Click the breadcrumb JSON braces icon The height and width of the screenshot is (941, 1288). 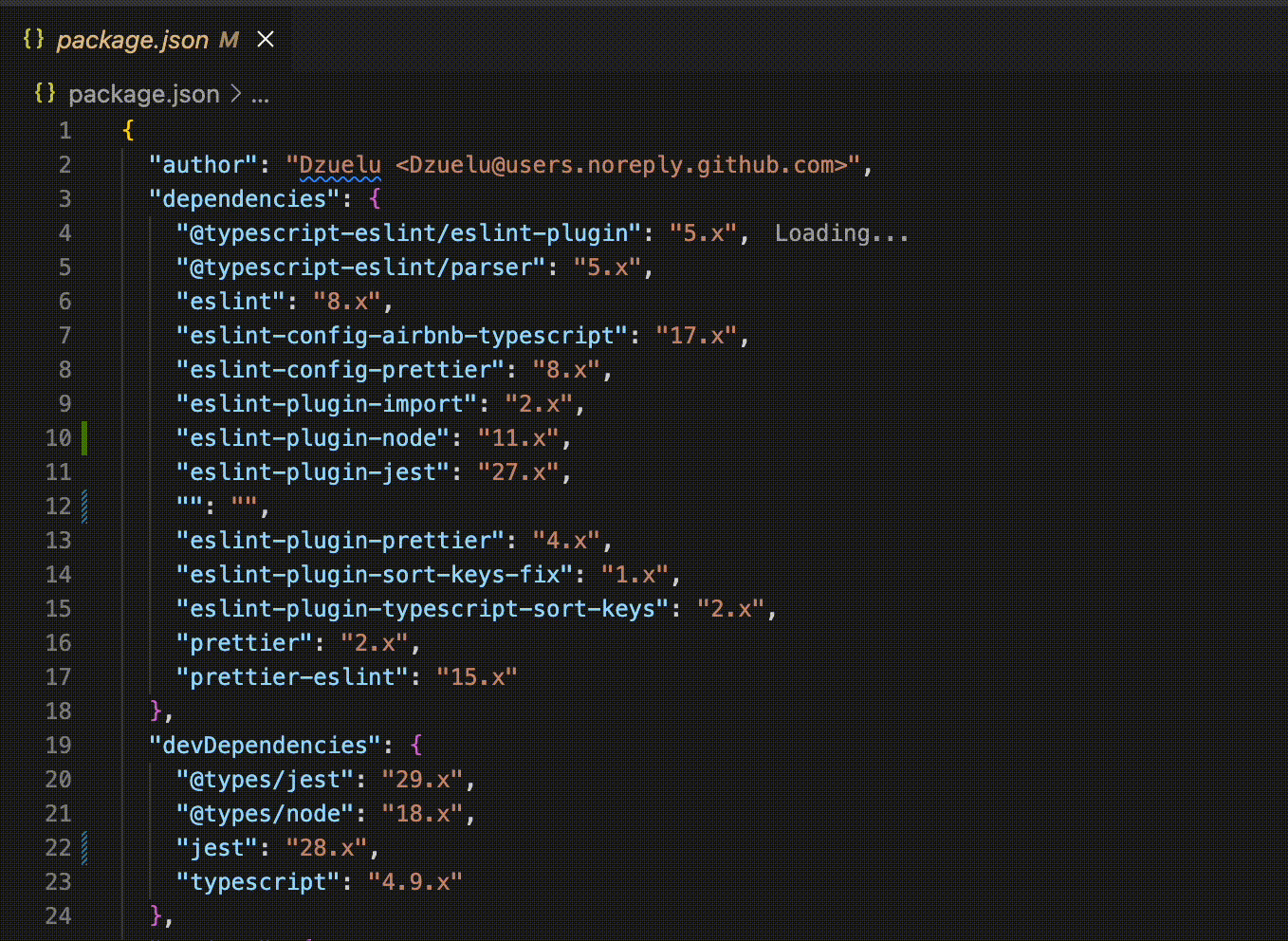[45, 93]
